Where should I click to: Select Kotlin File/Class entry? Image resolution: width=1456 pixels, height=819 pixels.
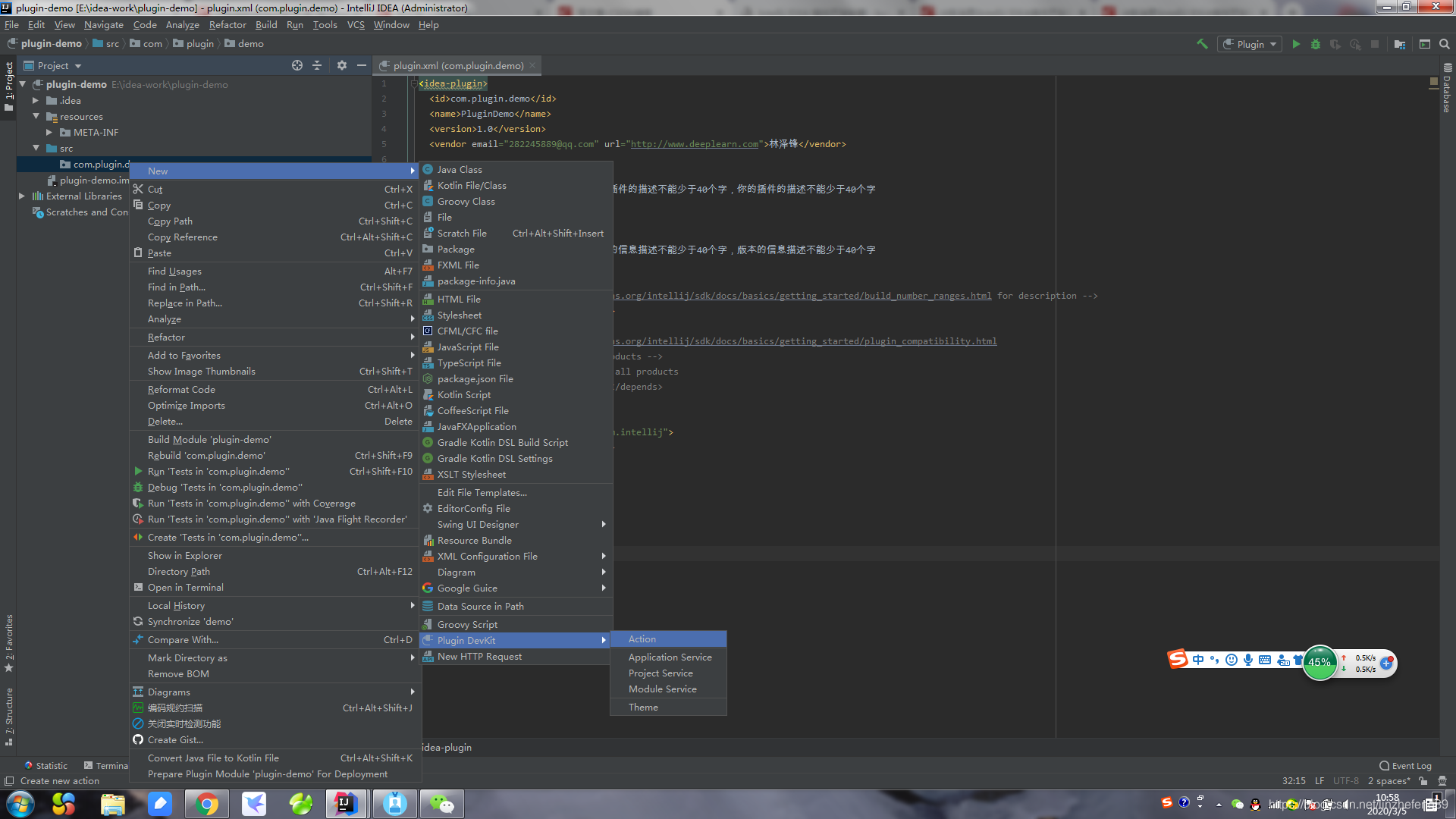point(516,185)
